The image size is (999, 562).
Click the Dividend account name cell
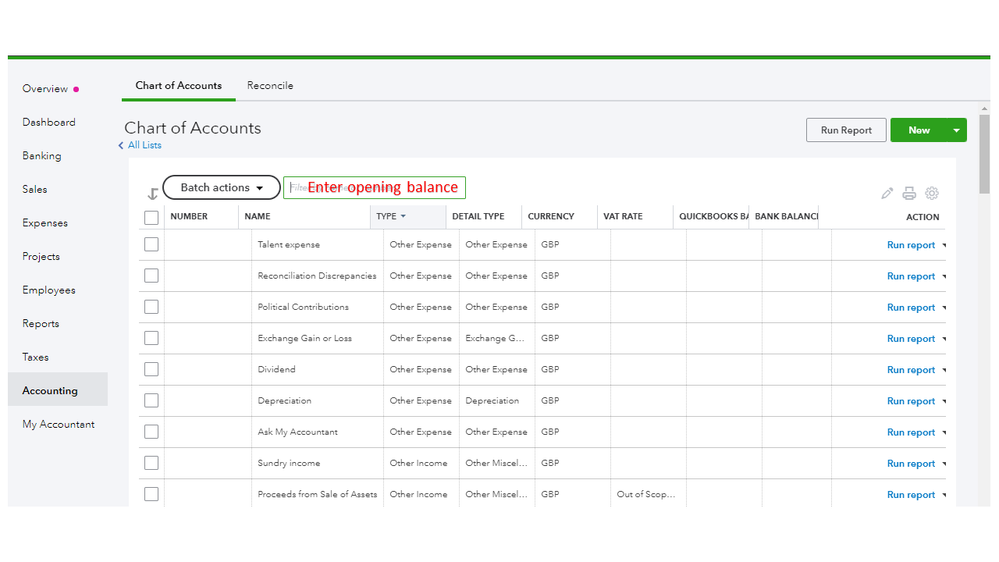[277, 370]
